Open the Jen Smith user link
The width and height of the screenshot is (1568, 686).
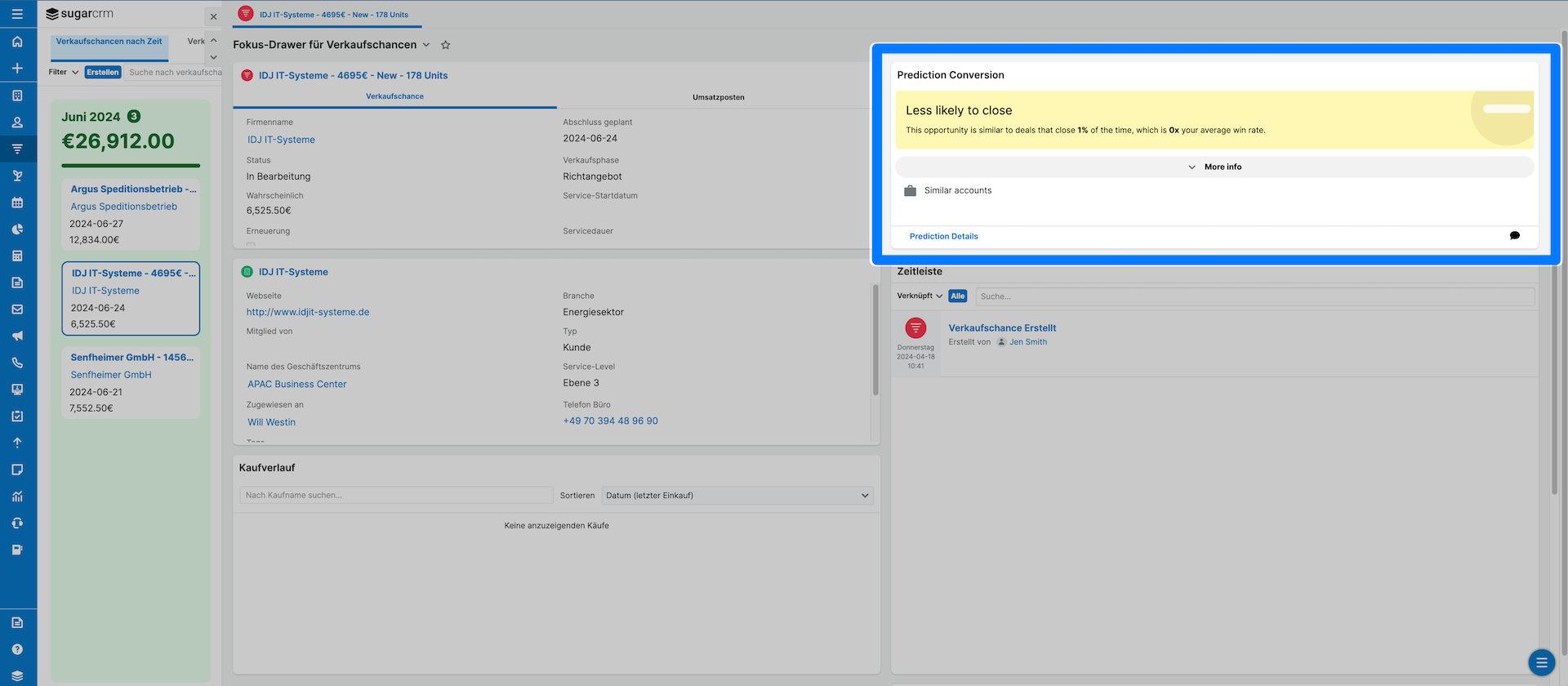(1028, 342)
